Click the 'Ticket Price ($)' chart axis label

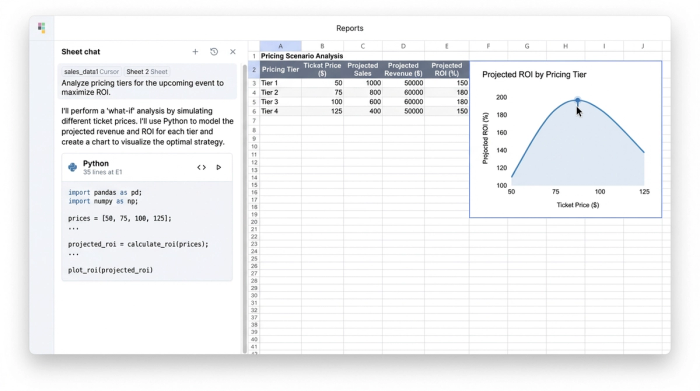tap(578, 205)
